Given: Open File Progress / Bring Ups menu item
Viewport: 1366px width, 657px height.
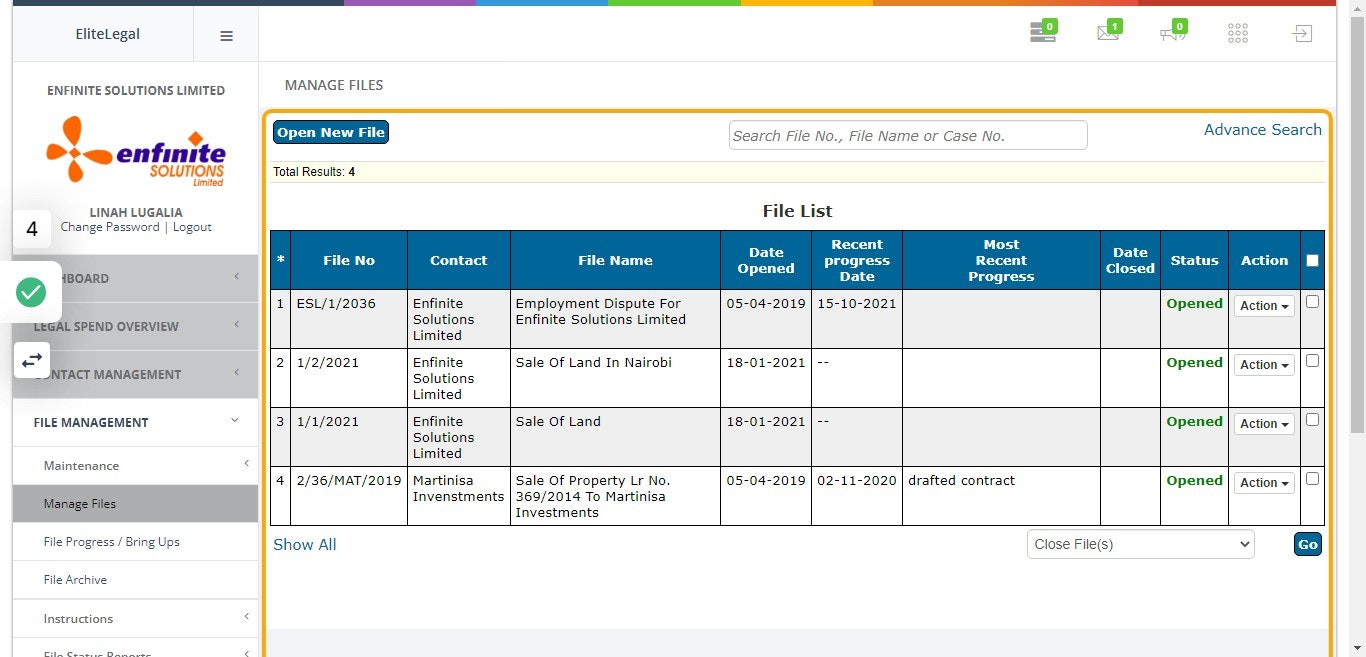Looking at the screenshot, I should pyautogui.click(x=135, y=542).
